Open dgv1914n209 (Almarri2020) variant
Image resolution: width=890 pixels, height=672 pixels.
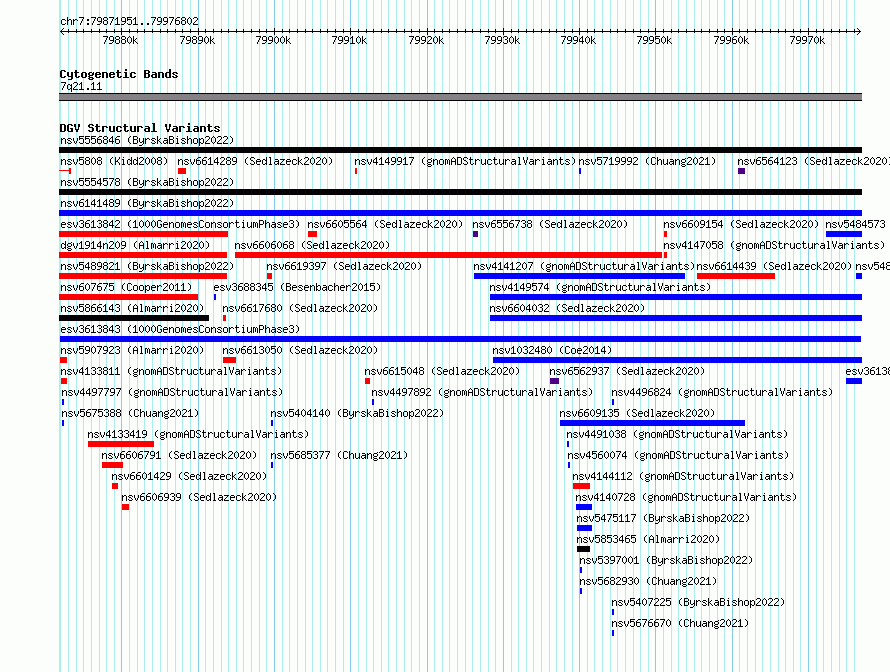tap(135, 245)
